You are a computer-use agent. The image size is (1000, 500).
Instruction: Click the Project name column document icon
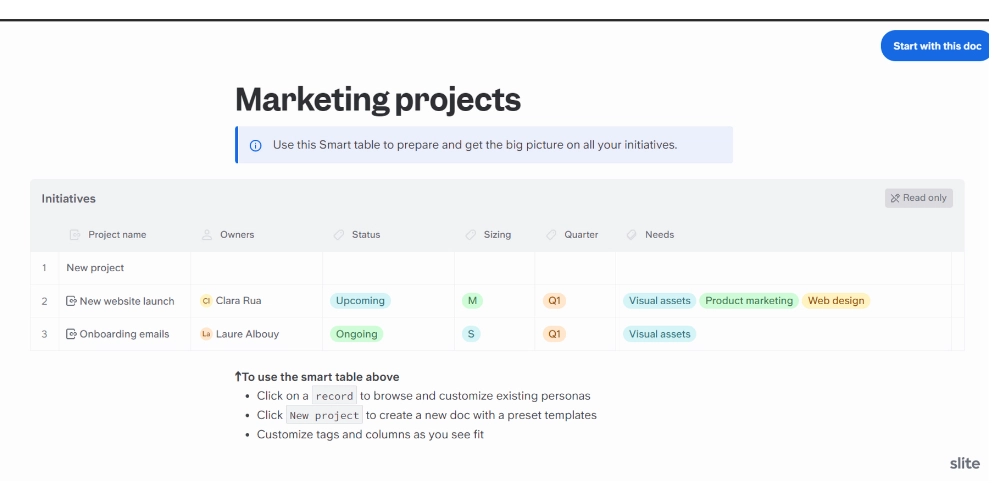(75, 235)
